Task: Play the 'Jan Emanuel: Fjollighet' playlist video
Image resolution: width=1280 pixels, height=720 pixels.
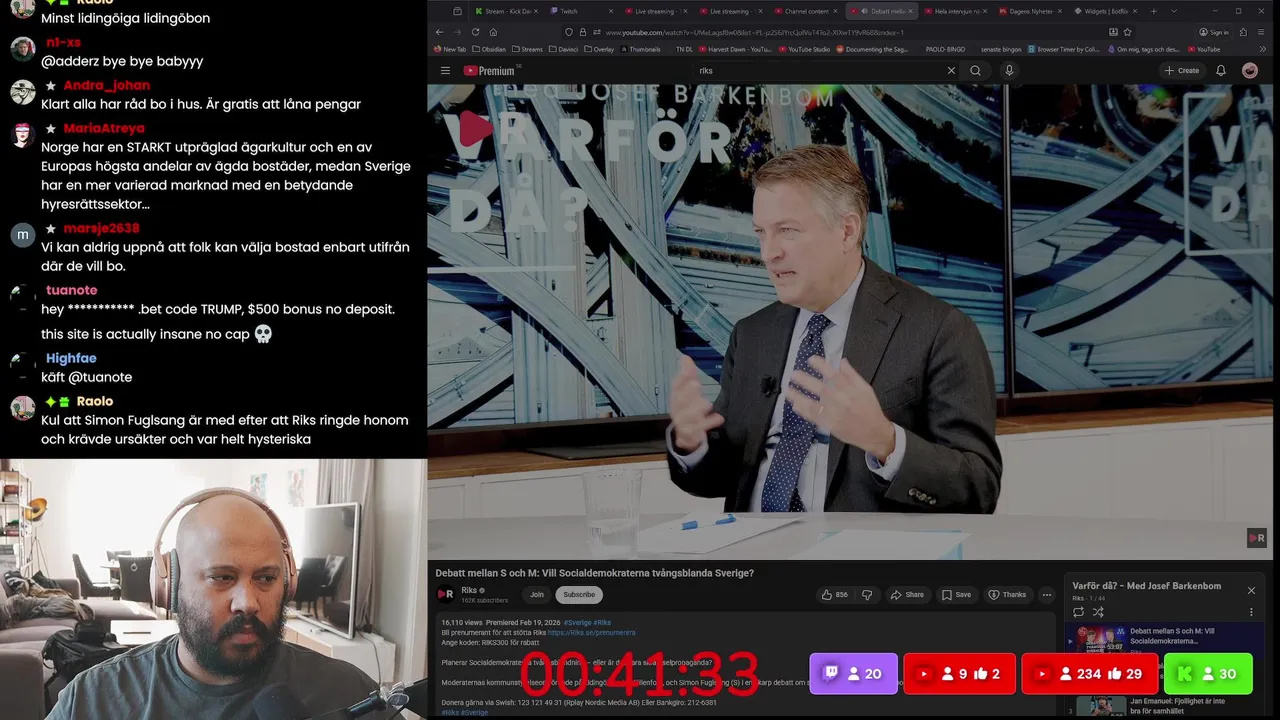Action: 1165,705
